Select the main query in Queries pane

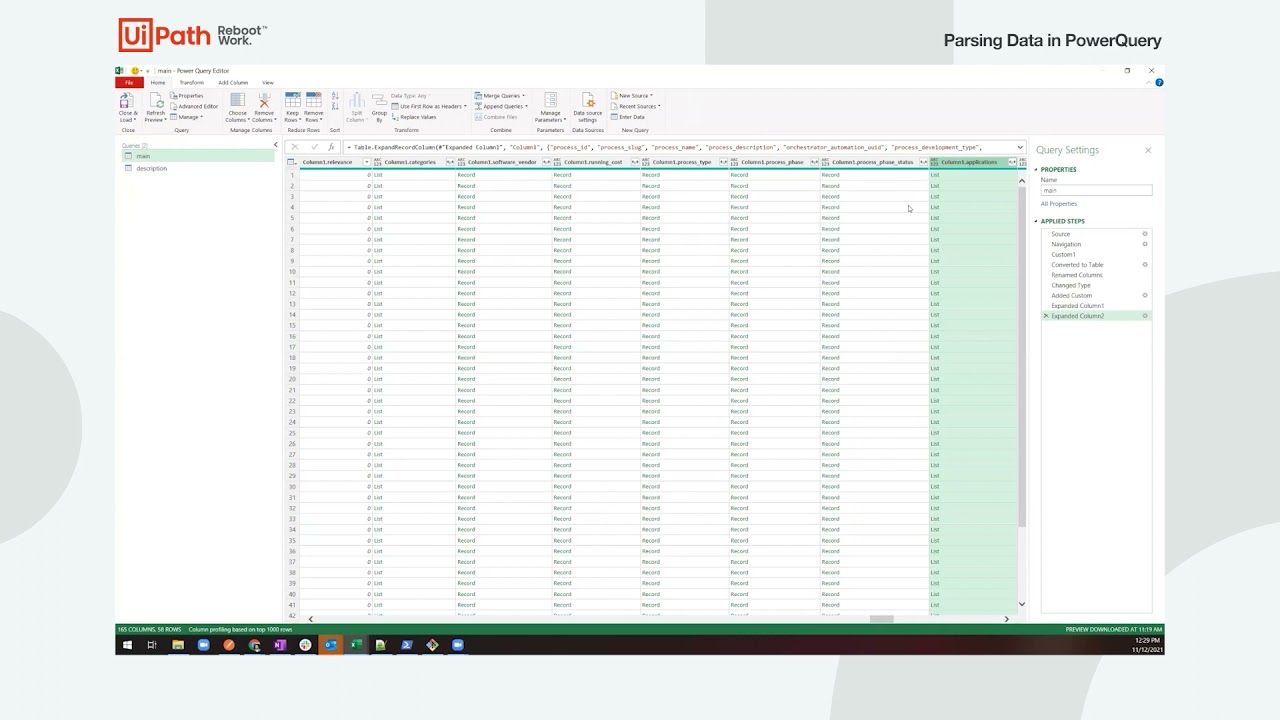tap(198, 156)
